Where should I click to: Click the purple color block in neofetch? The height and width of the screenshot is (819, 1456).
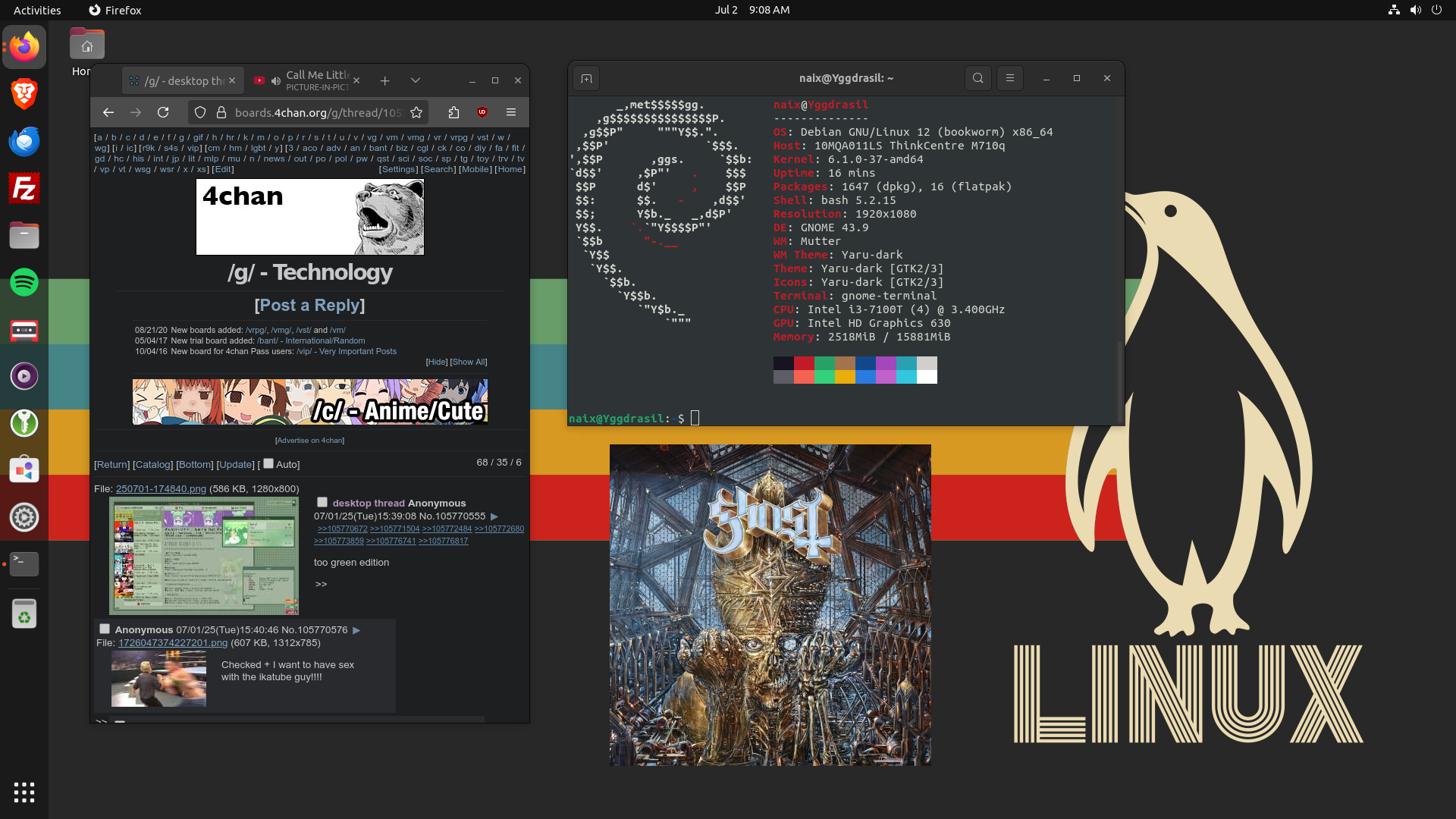tap(886, 363)
